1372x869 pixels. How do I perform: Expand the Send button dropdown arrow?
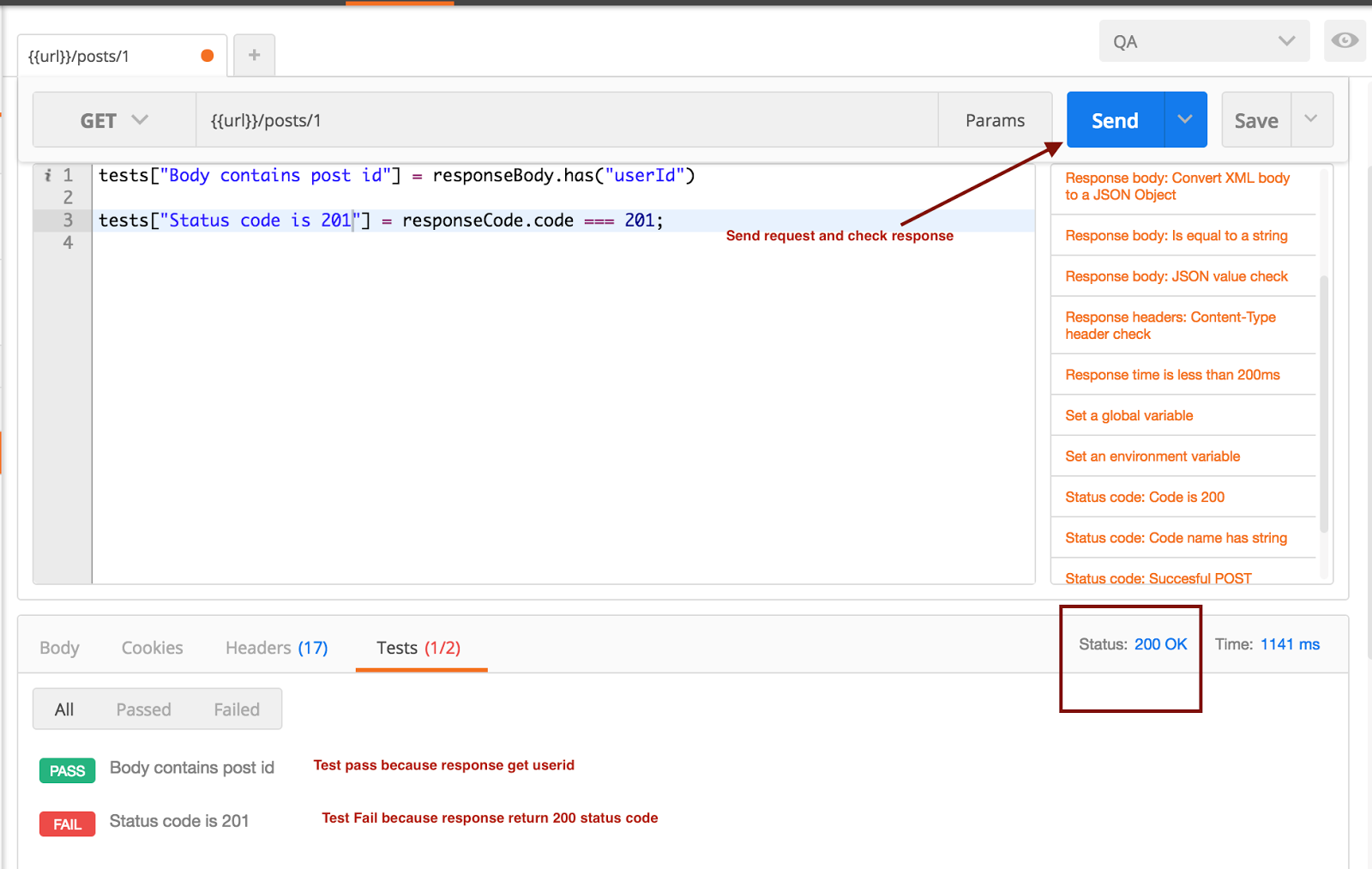[x=1184, y=119]
